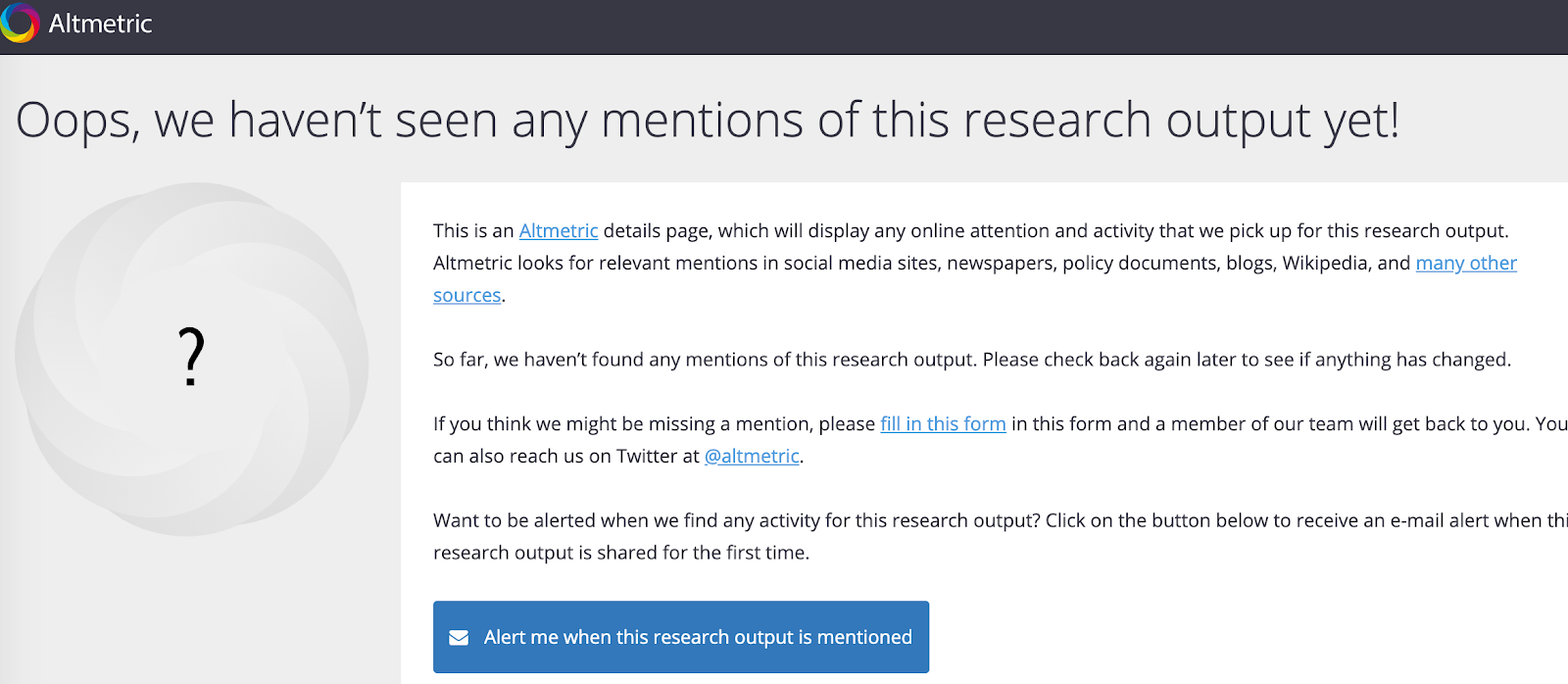This screenshot has height=684, width=1568.
Task: Click the Altmetric brand name in header
Action: pyautogui.click(x=100, y=24)
